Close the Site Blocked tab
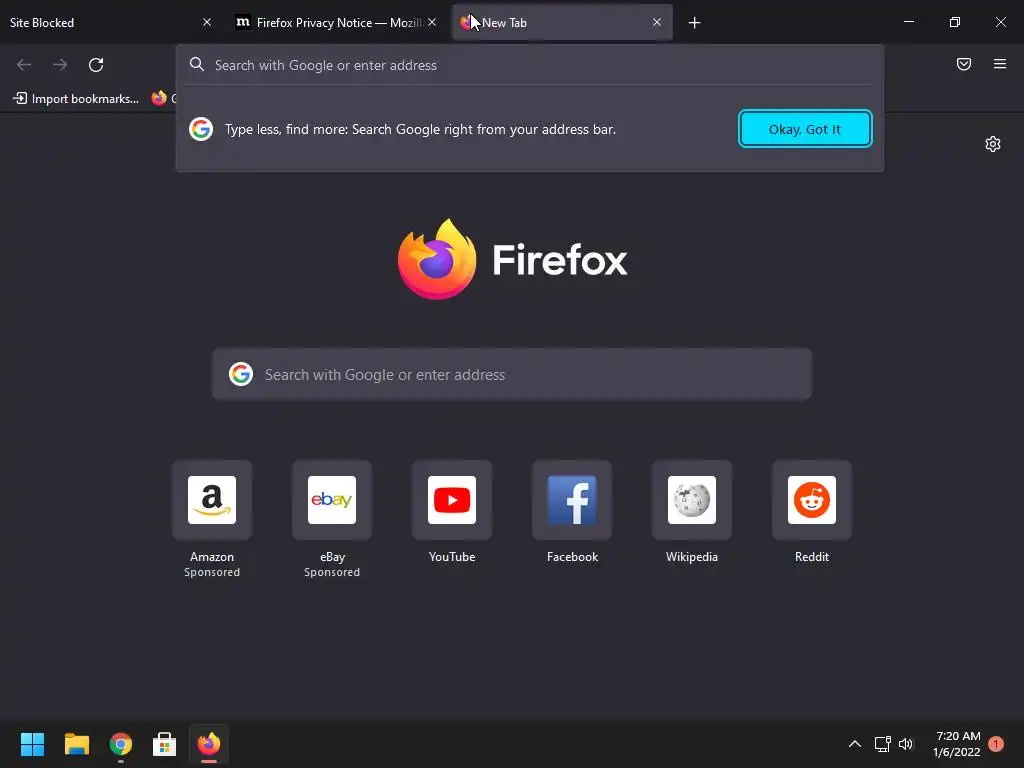This screenshot has width=1024, height=768. point(207,22)
